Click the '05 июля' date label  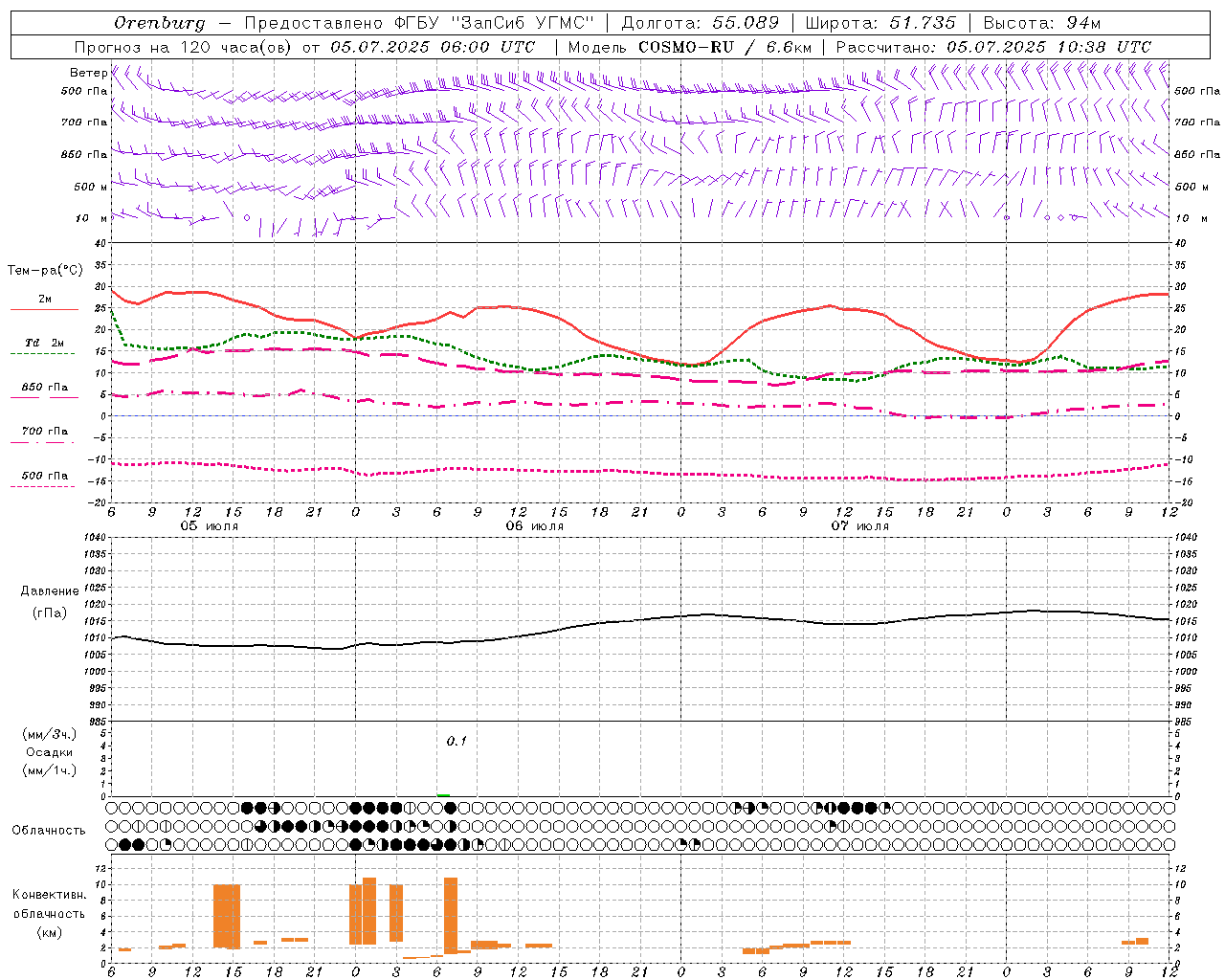210,526
